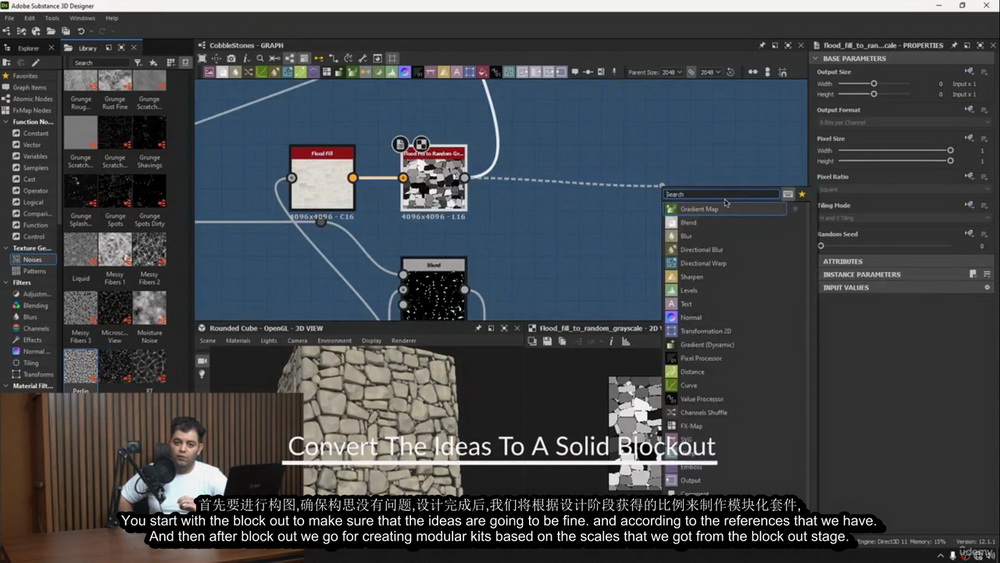Click the camera snapshot icon in graph toolbar
Viewport: 1000px width, 563px height.
tap(232, 59)
